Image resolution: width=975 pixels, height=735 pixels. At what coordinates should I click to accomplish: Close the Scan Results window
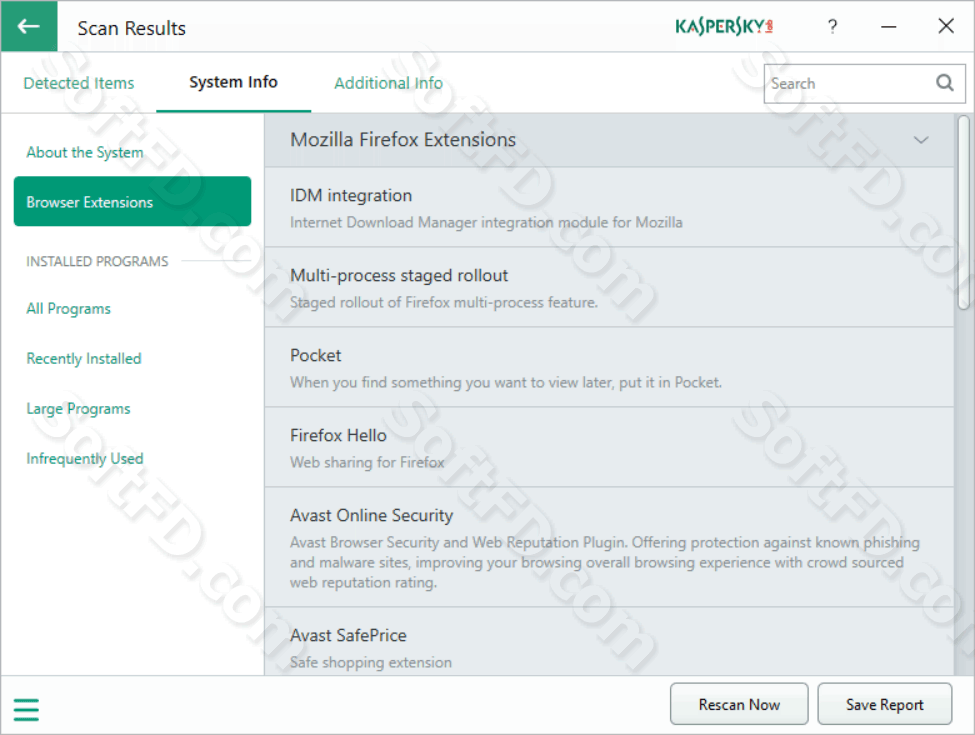coord(946,26)
